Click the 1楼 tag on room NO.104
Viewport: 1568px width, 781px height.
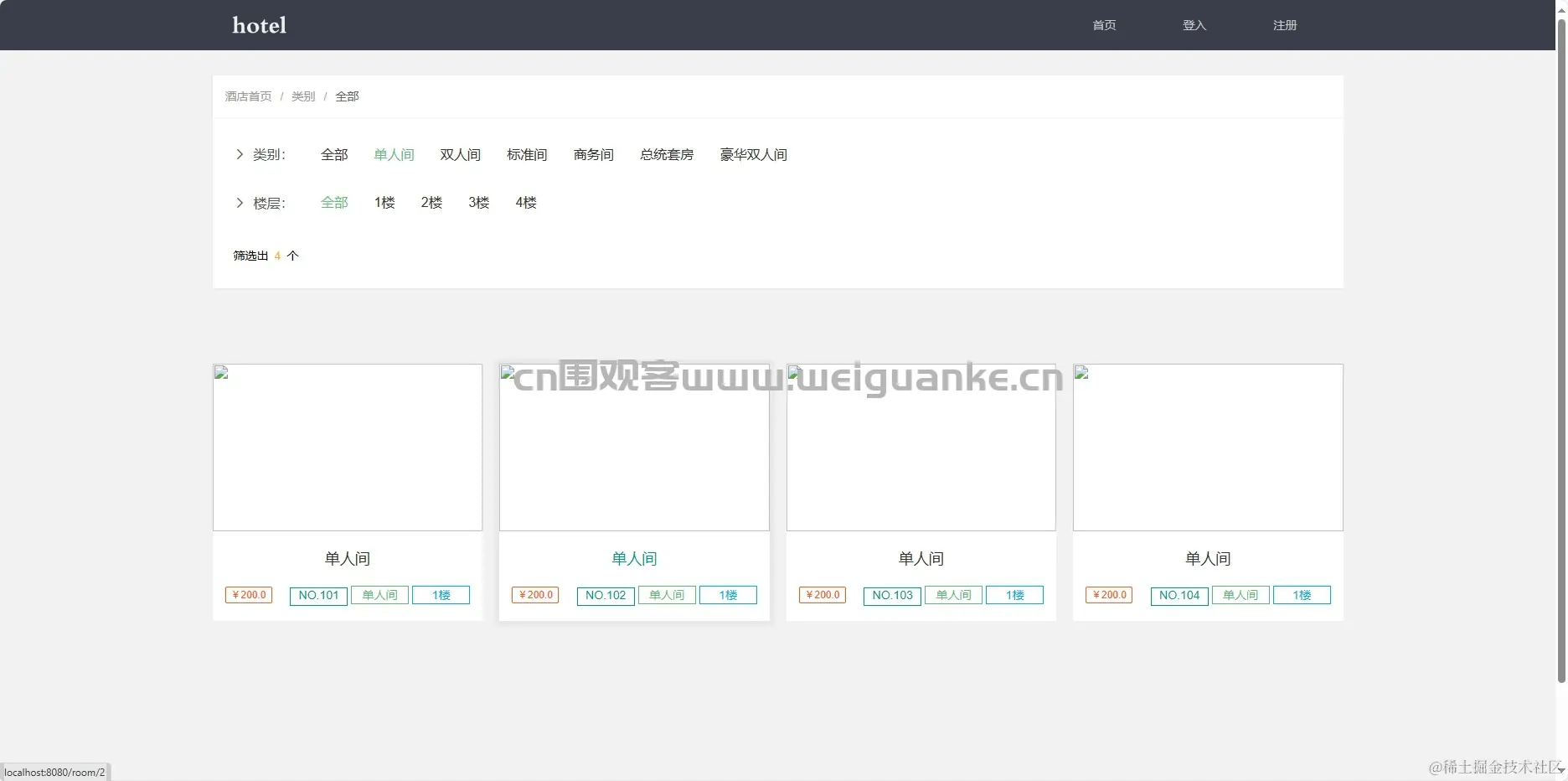[1302, 596]
